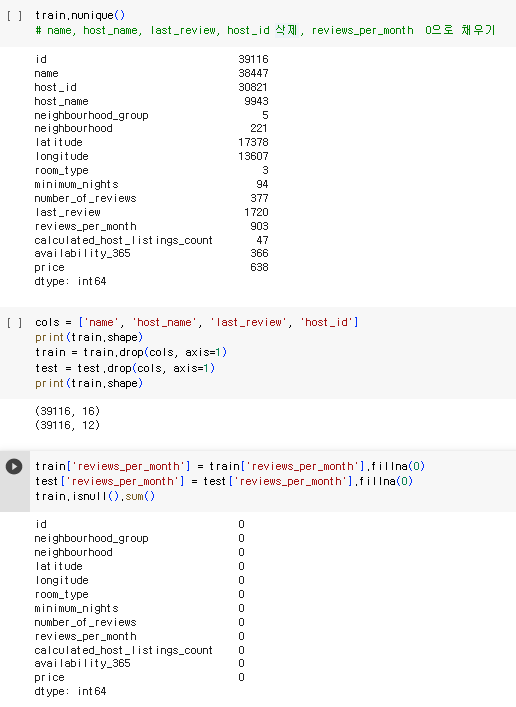Screen dimensions: 516x707
Task: Click the final dtype: int64 line
Action: (70, 692)
